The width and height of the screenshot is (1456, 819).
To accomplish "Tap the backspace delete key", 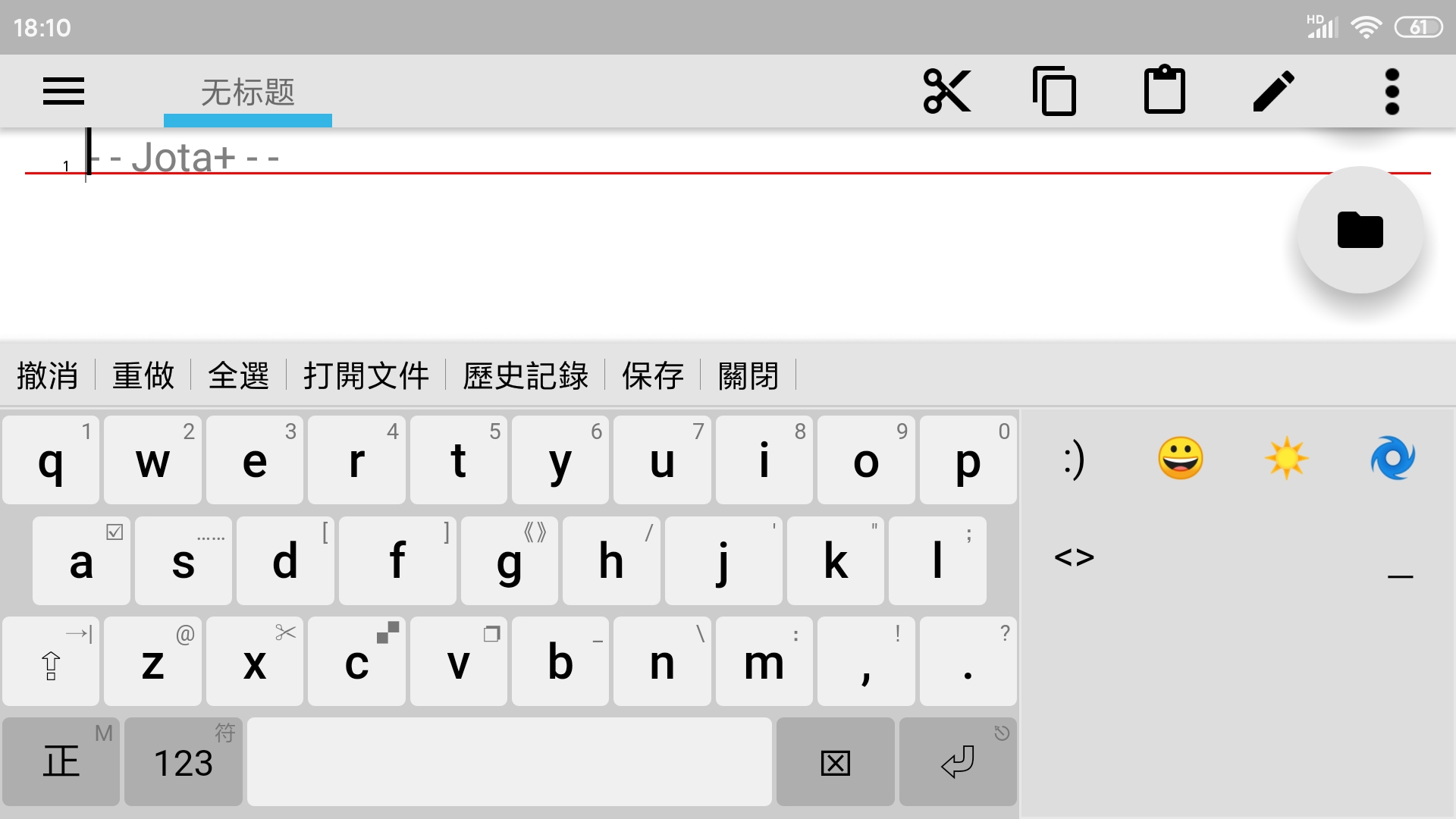I will coord(836,762).
